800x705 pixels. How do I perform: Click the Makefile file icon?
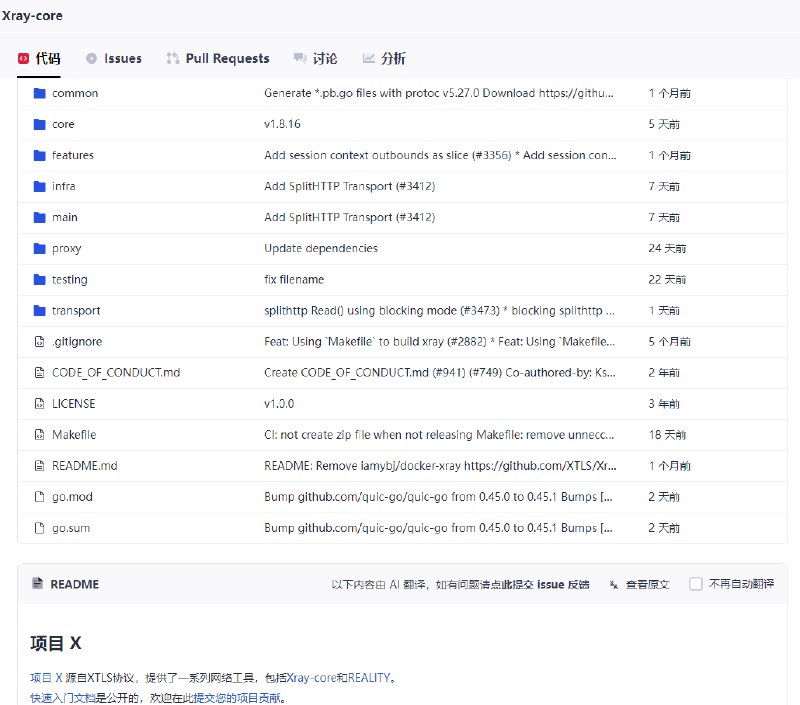tap(37, 434)
